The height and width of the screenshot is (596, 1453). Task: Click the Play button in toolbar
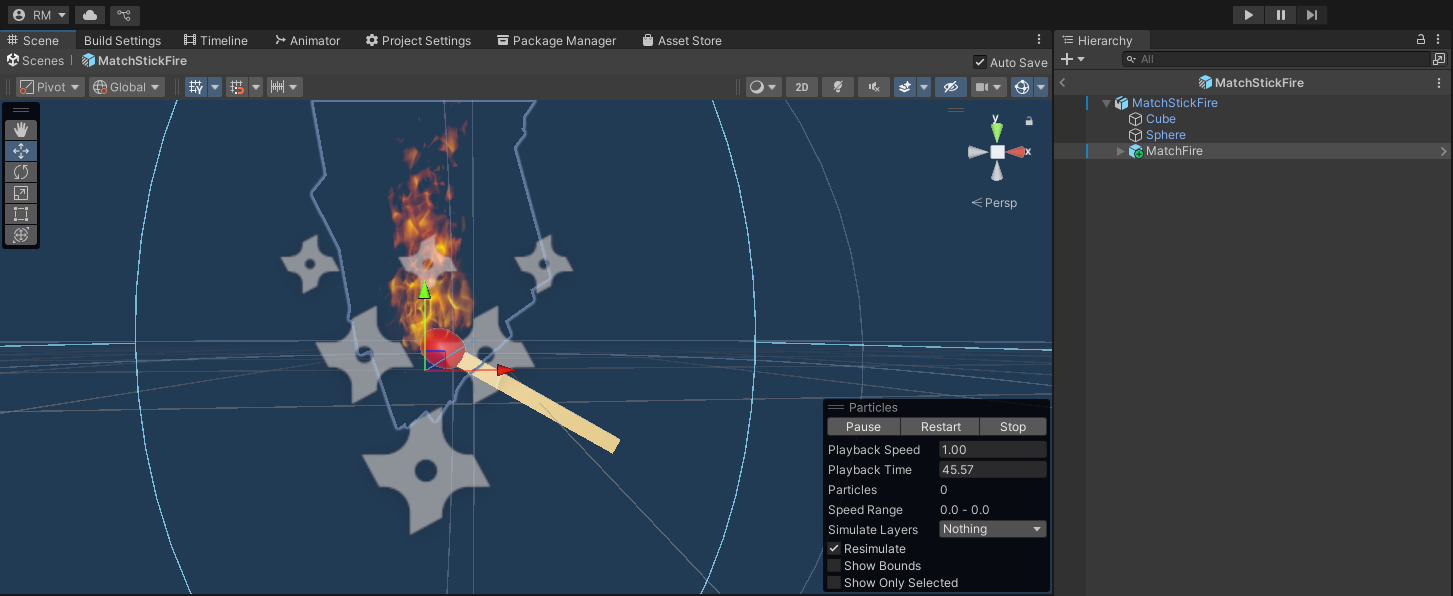pos(1248,15)
